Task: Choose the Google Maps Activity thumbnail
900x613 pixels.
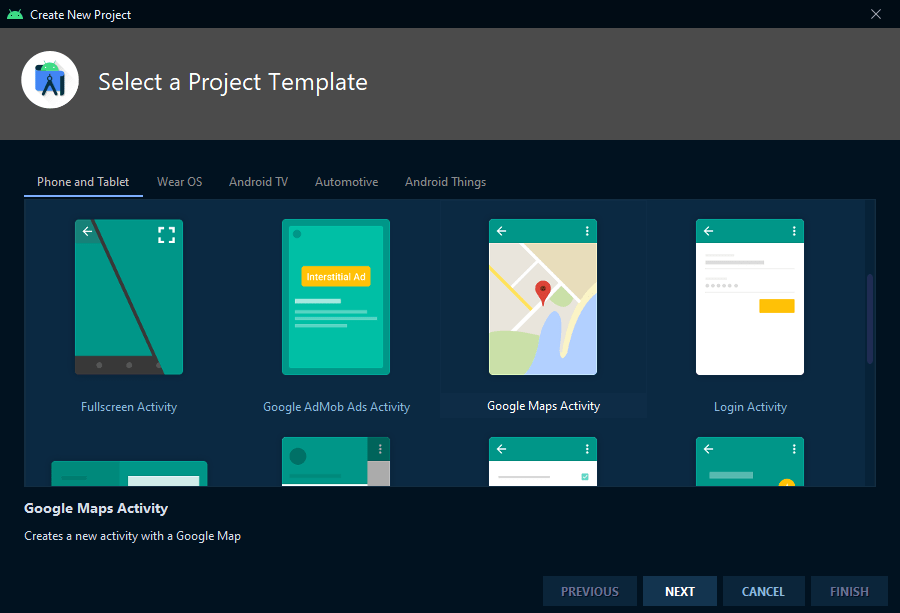Action: coord(543,297)
